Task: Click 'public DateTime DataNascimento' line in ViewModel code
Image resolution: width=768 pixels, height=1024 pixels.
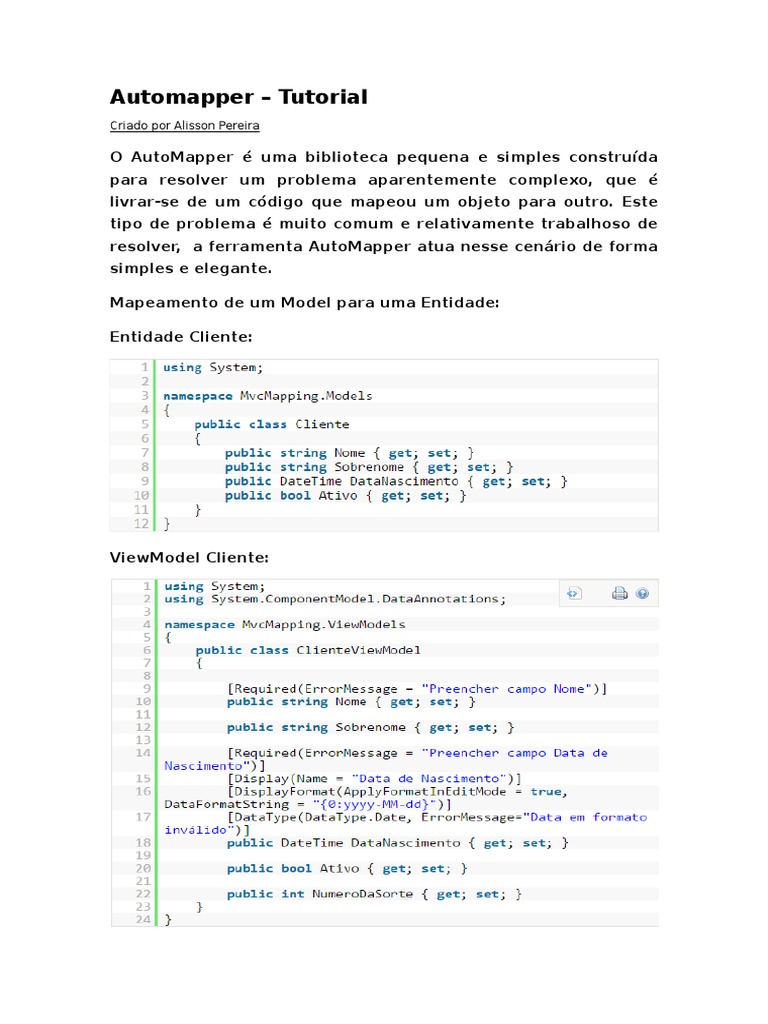Action: [398, 842]
